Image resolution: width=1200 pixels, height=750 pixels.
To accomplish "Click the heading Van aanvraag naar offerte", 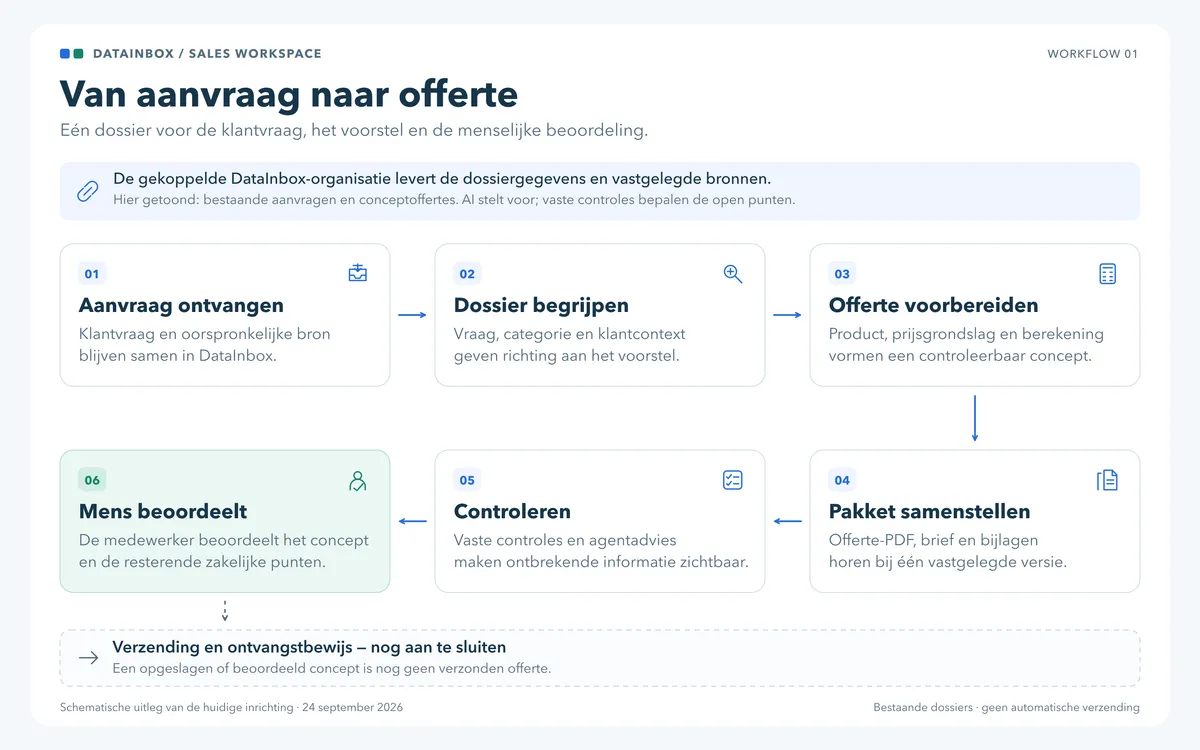I will pyautogui.click(x=289, y=94).
